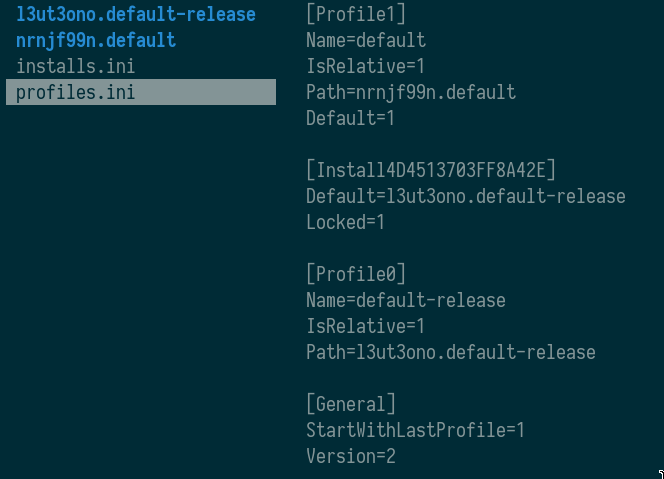Click the Default=1 line in preview

click(x=351, y=119)
